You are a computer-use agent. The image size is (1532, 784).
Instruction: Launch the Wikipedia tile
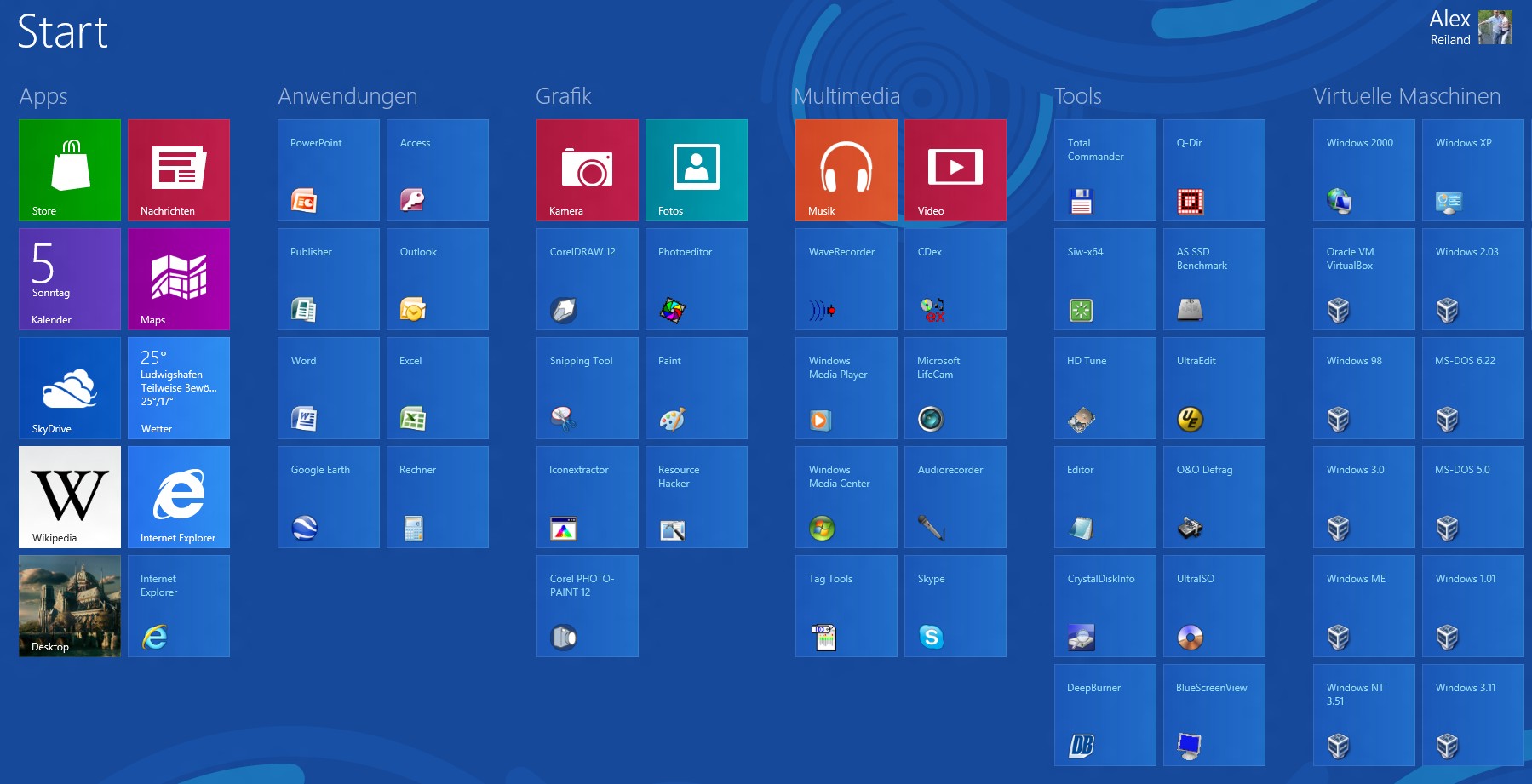70,497
